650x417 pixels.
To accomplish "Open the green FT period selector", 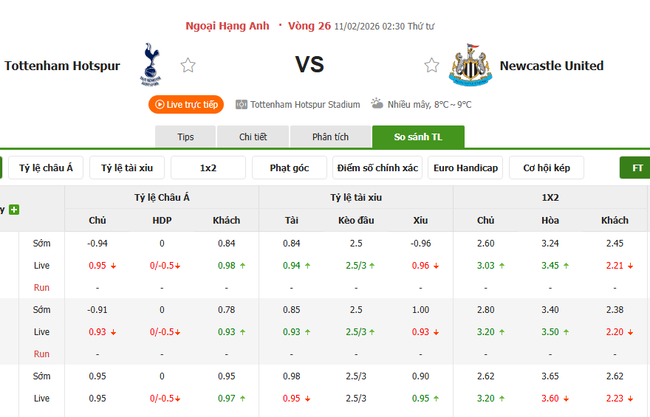I will (x=636, y=168).
